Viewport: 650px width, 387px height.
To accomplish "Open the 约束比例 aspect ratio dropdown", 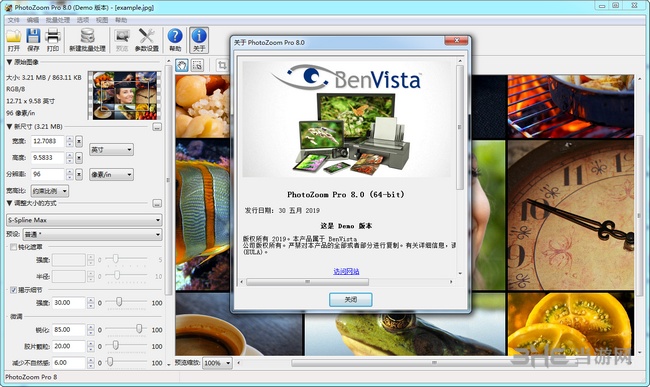I will tap(50, 191).
